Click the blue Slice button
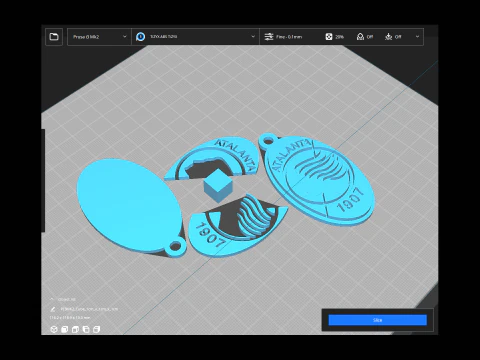Image resolution: width=480 pixels, height=360 pixels. 377,320
